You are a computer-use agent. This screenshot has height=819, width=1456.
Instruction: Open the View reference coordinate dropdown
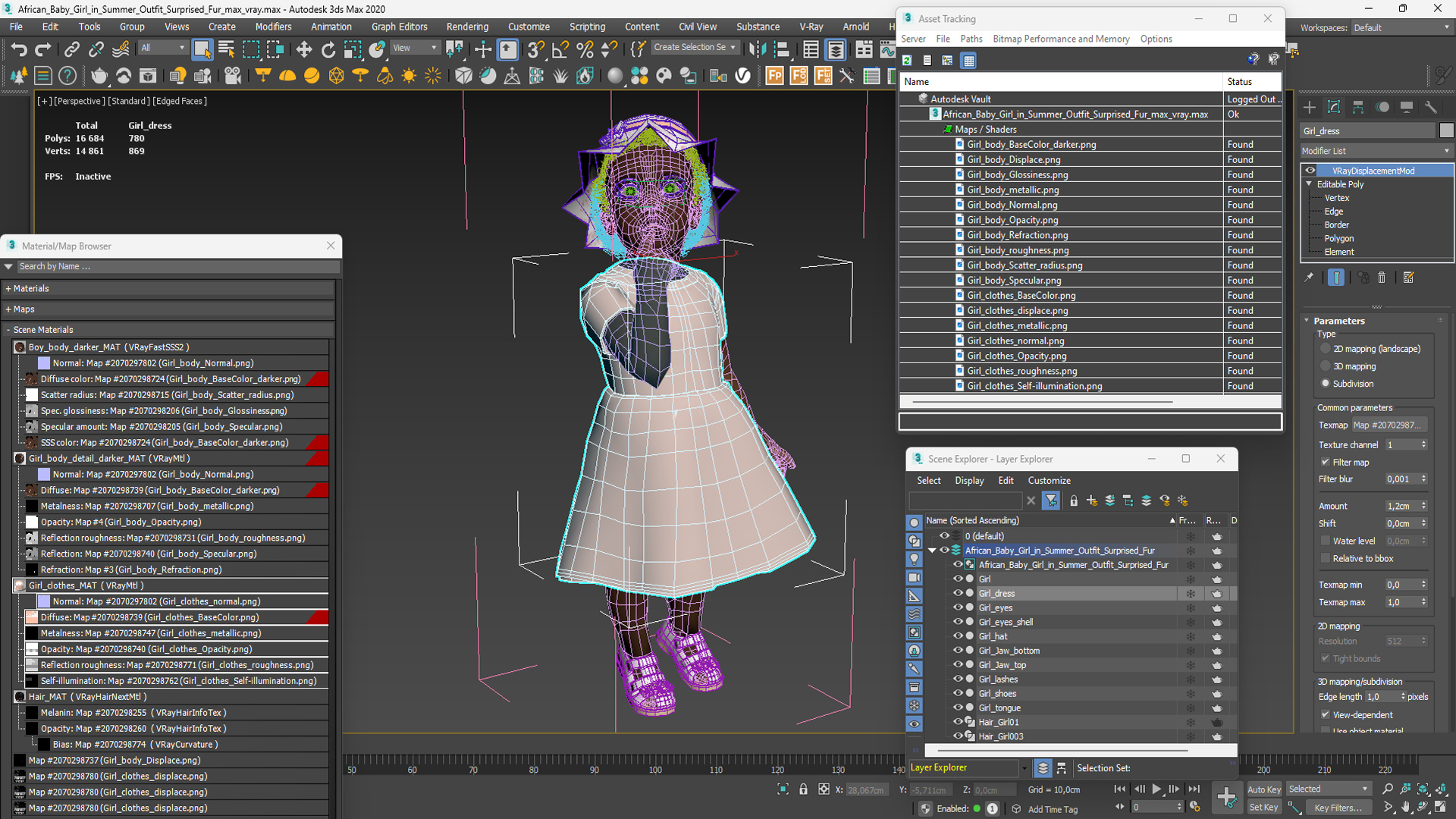[x=415, y=48]
